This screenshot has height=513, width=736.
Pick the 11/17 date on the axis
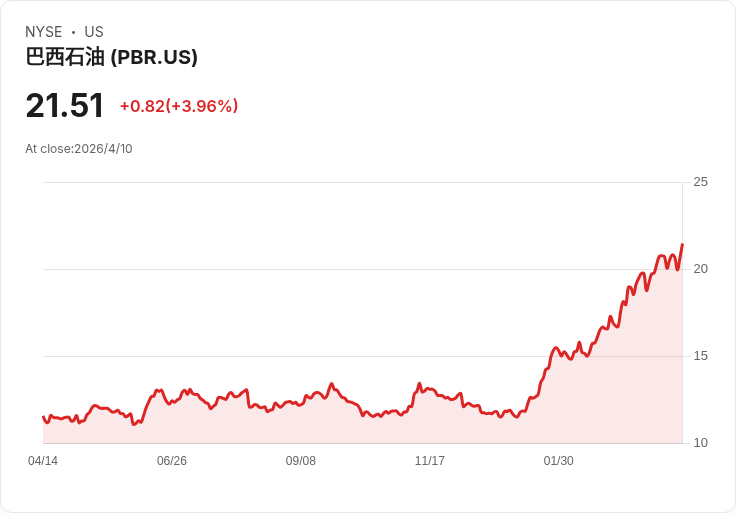[430, 461]
